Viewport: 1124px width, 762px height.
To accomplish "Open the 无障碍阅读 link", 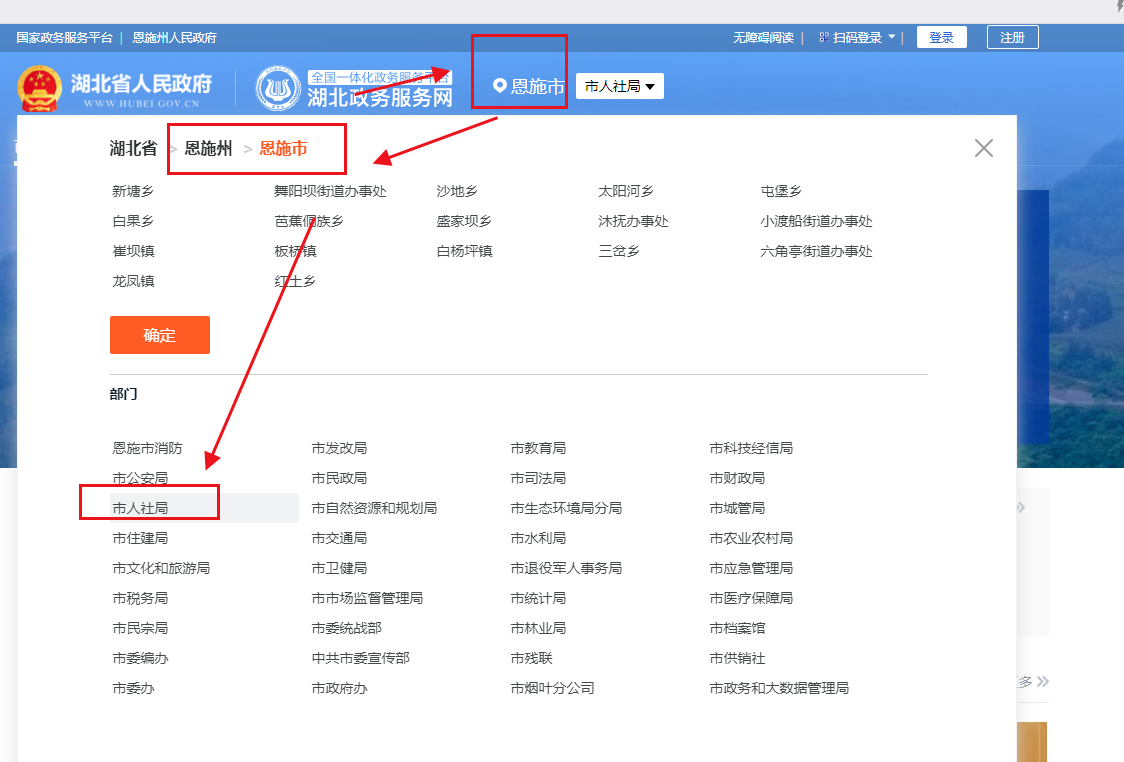I will (x=763, y=38).
